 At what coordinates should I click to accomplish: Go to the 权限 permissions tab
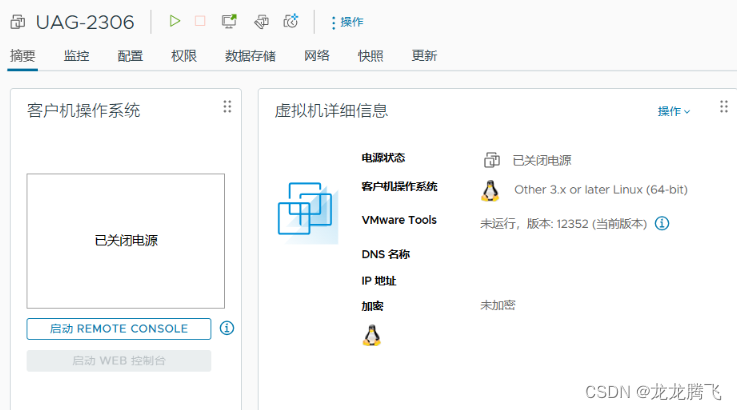coord(184,56)
